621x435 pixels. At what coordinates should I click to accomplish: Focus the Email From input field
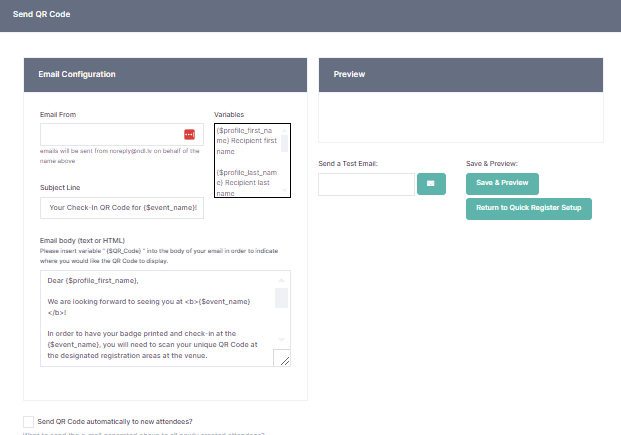(x=110, y=134)
